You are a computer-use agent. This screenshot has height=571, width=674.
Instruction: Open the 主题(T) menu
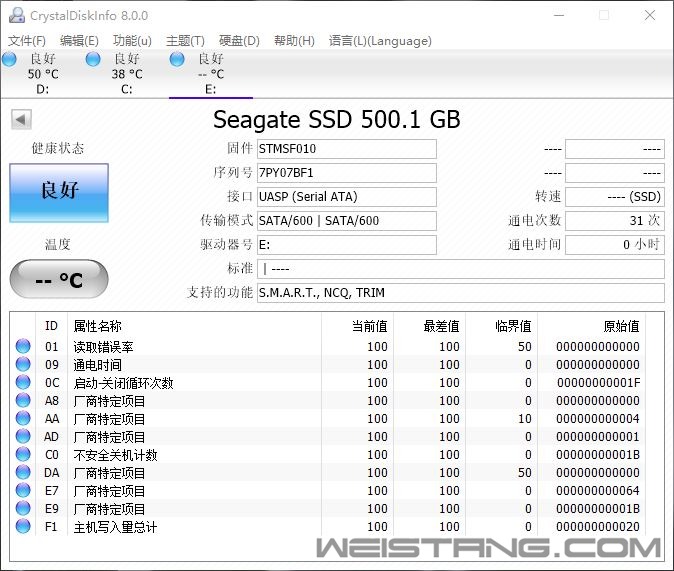pos(185,41)
